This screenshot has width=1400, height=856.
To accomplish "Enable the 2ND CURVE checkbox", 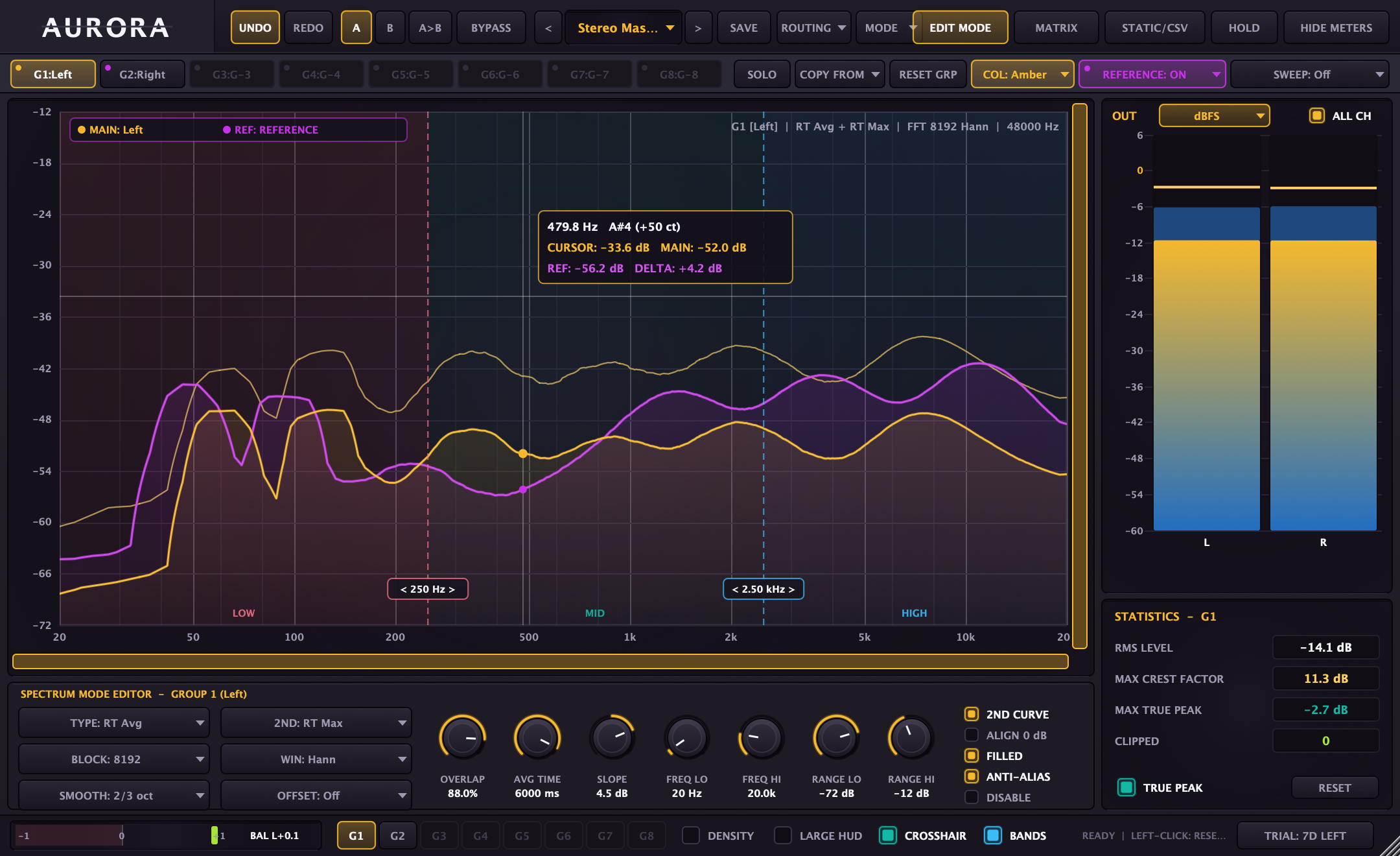I will point(972,714).
